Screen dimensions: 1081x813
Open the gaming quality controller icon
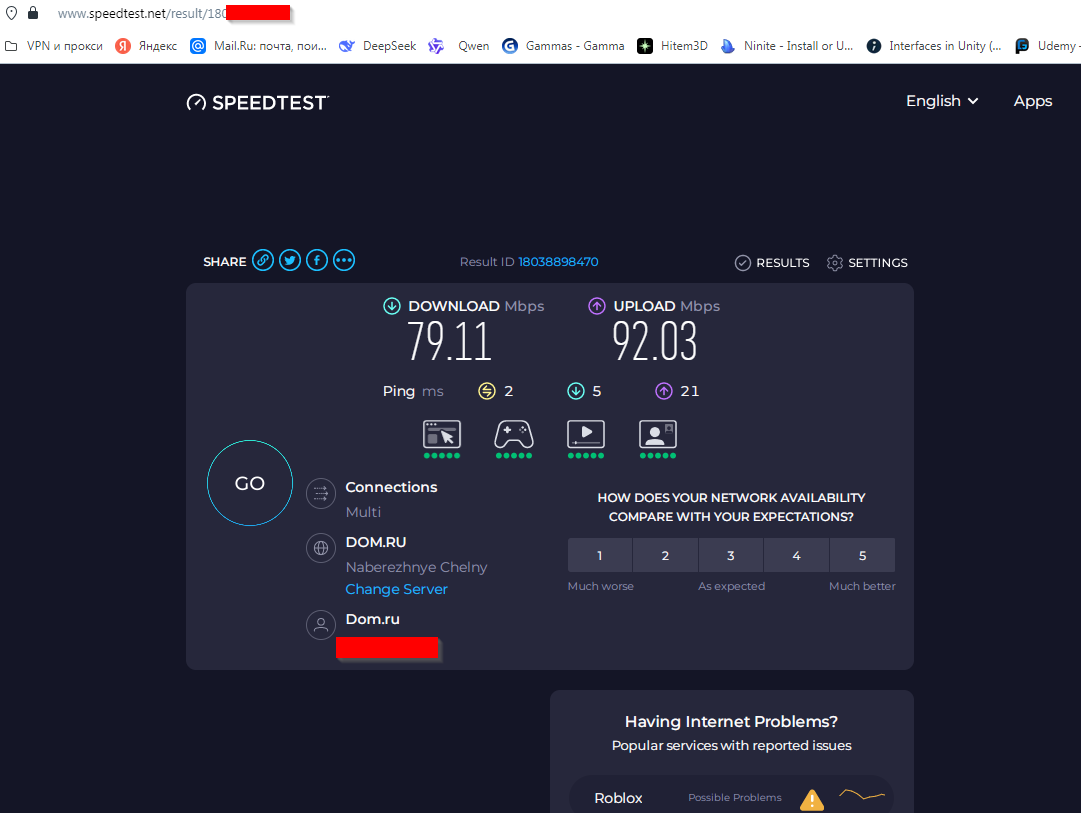(514, 434)
